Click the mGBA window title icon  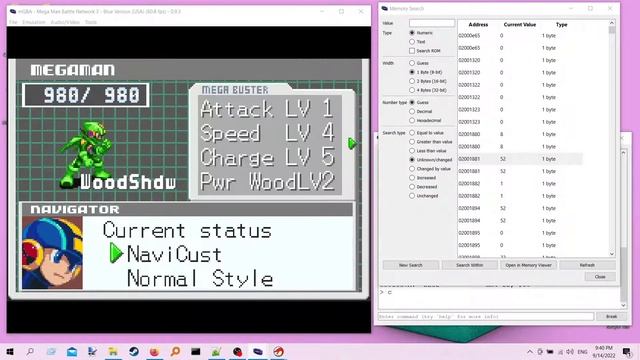(x=13, y=11)
